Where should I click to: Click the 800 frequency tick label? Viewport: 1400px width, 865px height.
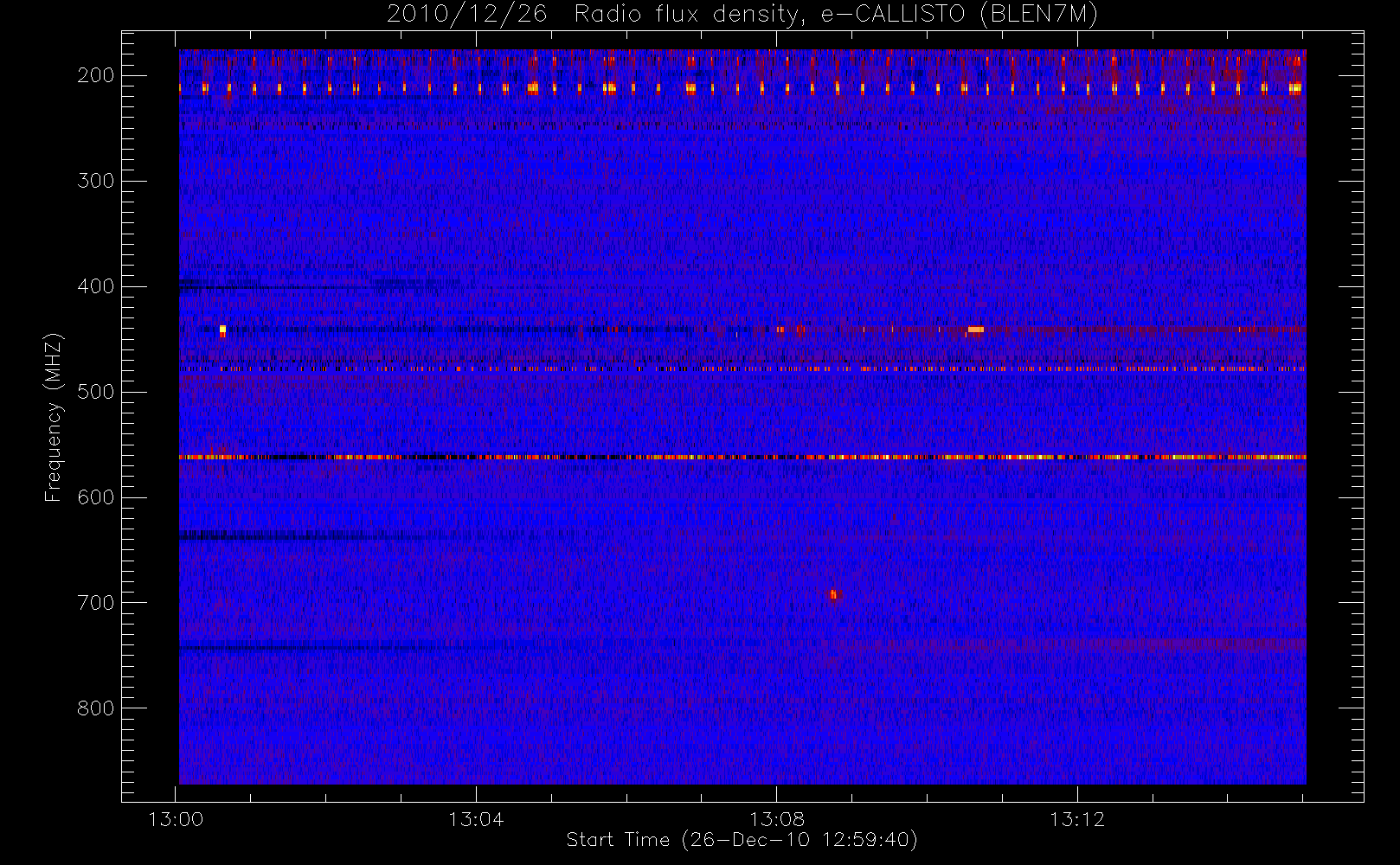point(96,708)
